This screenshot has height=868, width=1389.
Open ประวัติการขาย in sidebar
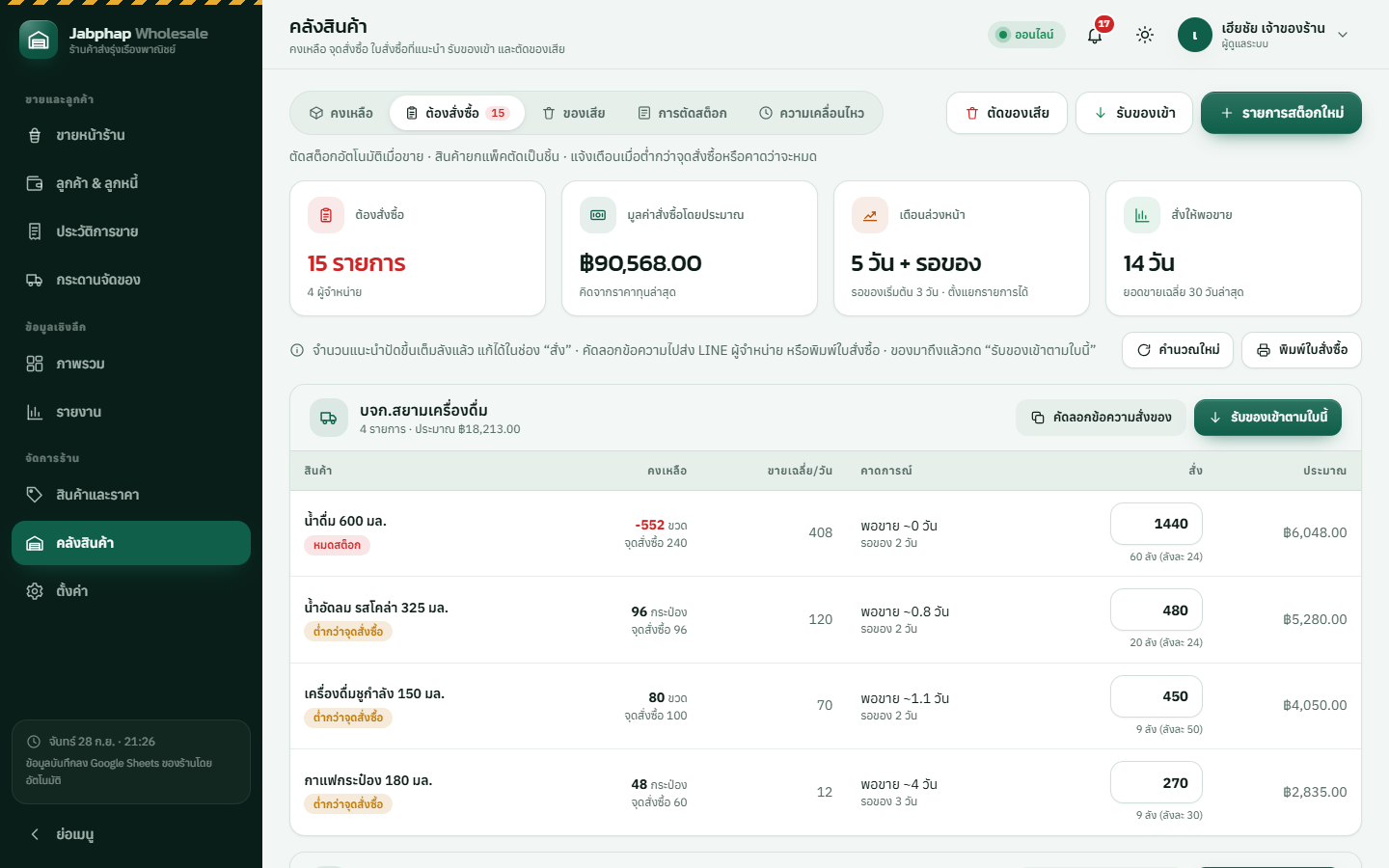pyautogui.click(x=131, y=231)
